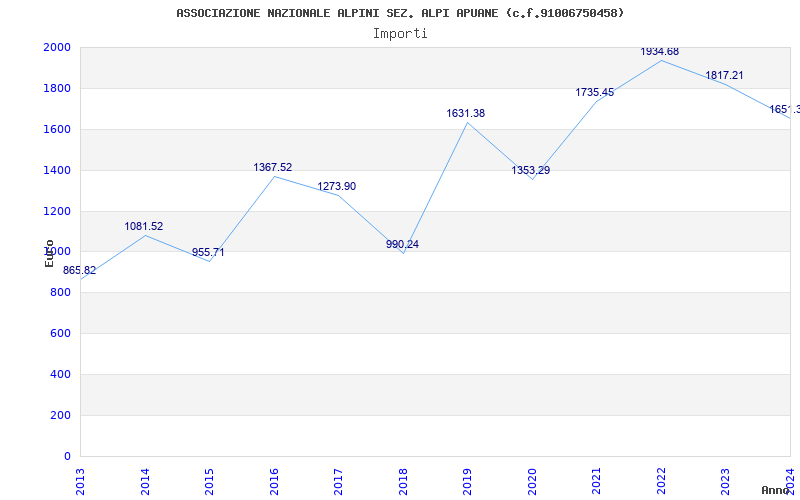This screenshot has height=500, width=800.
Task: Click x-axis year 2017
Action: coord(338,481)
